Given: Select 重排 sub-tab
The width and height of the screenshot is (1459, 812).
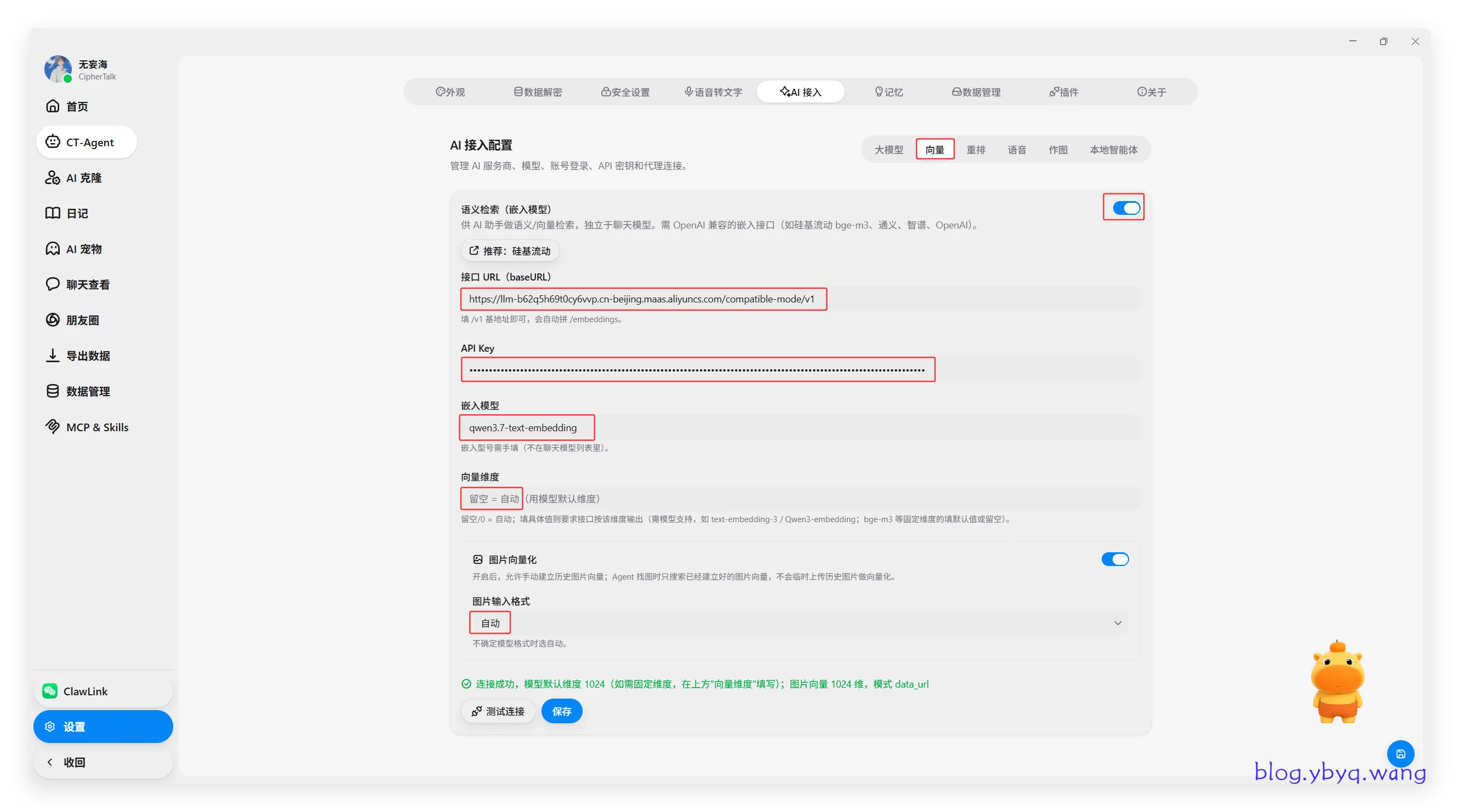Looking at the screenshot, I should pyautogui.click(x=976, y=150).
